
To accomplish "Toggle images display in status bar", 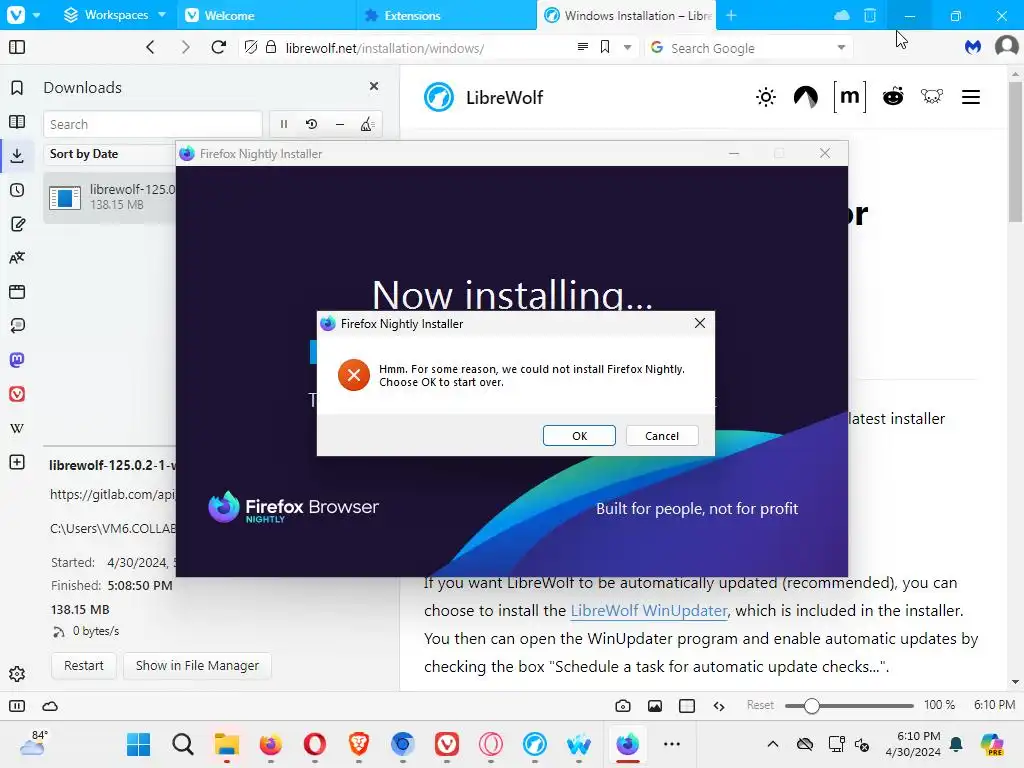I will click(x=654, y=706).
